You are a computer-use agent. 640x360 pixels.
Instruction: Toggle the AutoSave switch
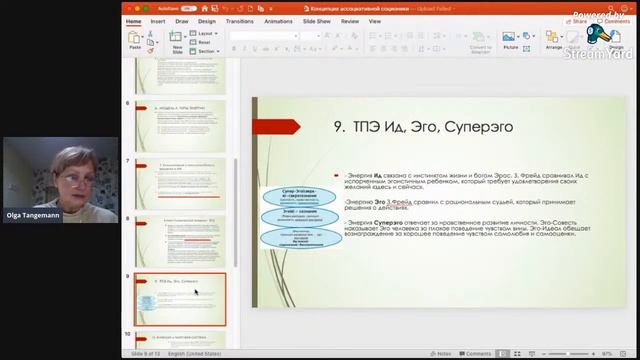point(189,8)
